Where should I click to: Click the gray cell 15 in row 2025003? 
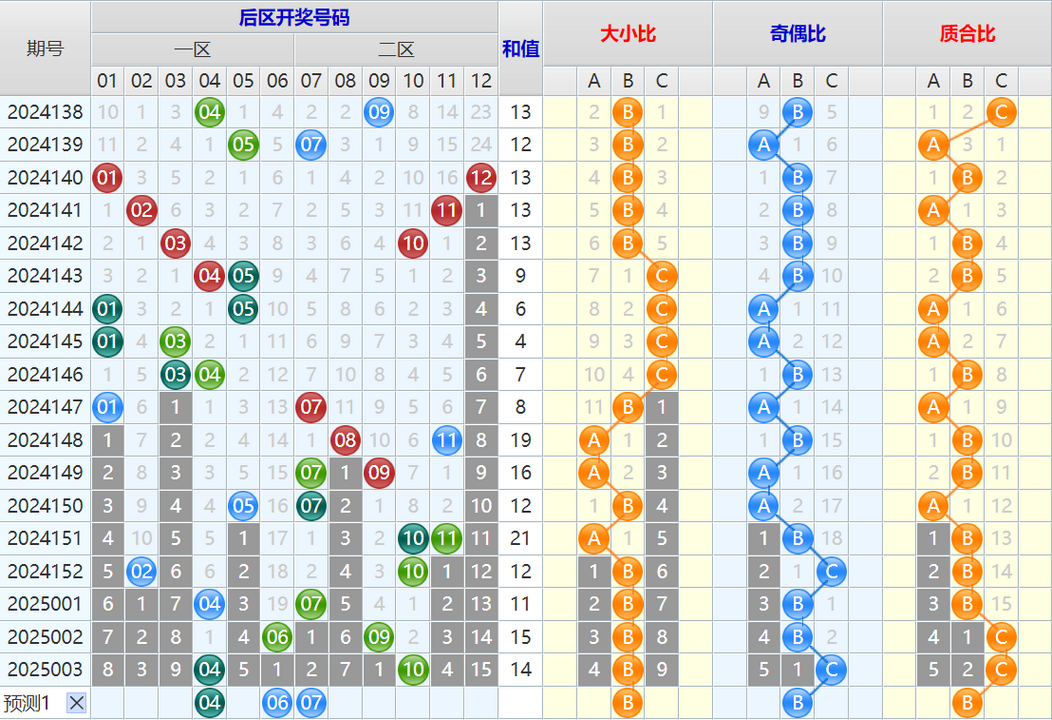point(481,670)
